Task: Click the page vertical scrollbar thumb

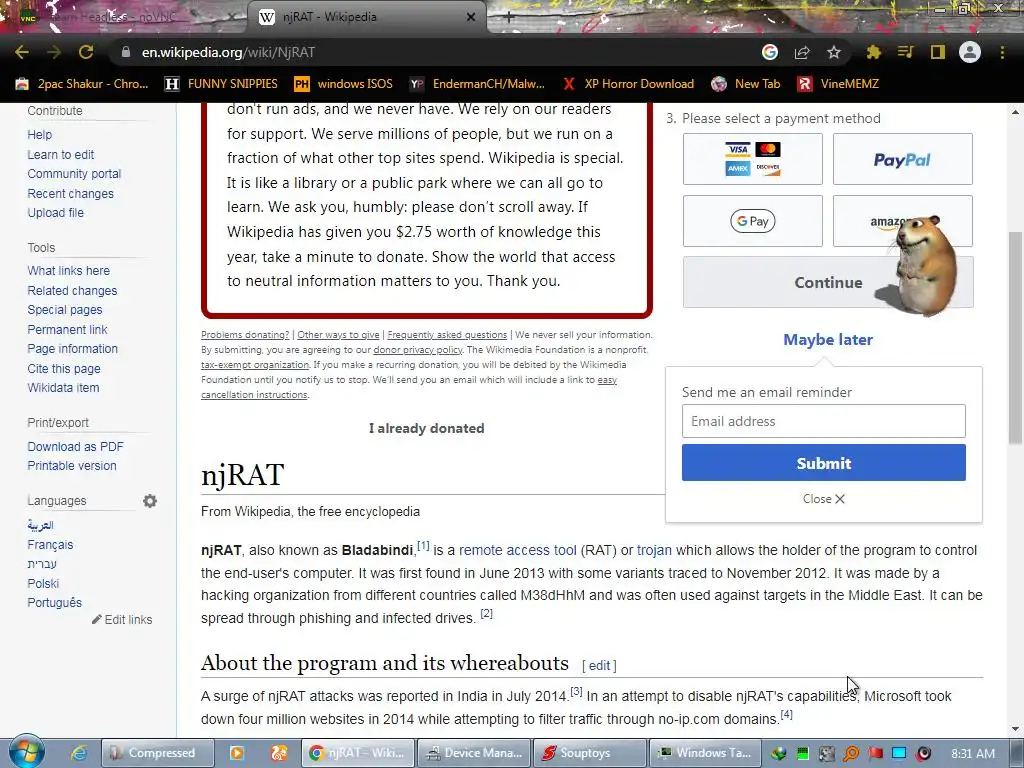Action: [1016, 338]
